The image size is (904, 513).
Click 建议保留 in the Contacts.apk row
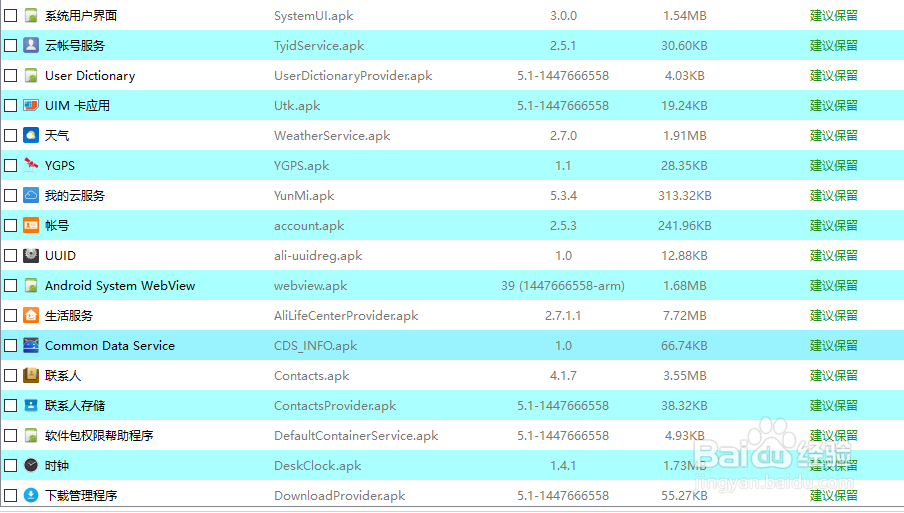coord(834,375)
